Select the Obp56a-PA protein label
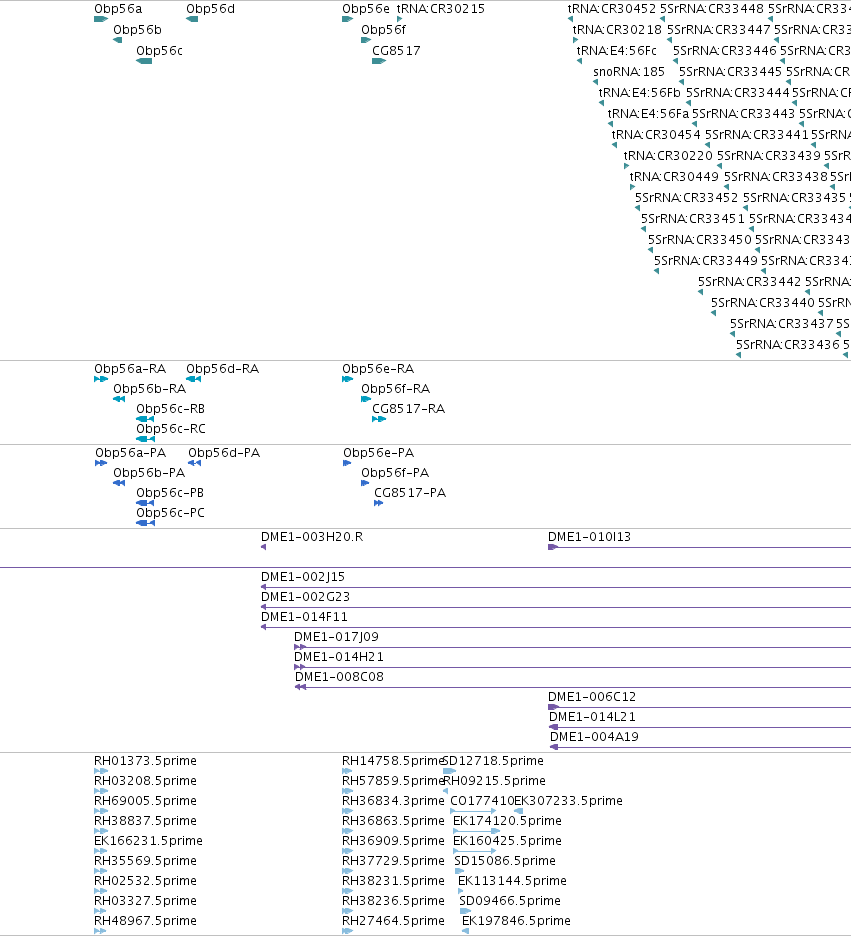This screenshot has width=851, height=936. click(x=131, y=453)
